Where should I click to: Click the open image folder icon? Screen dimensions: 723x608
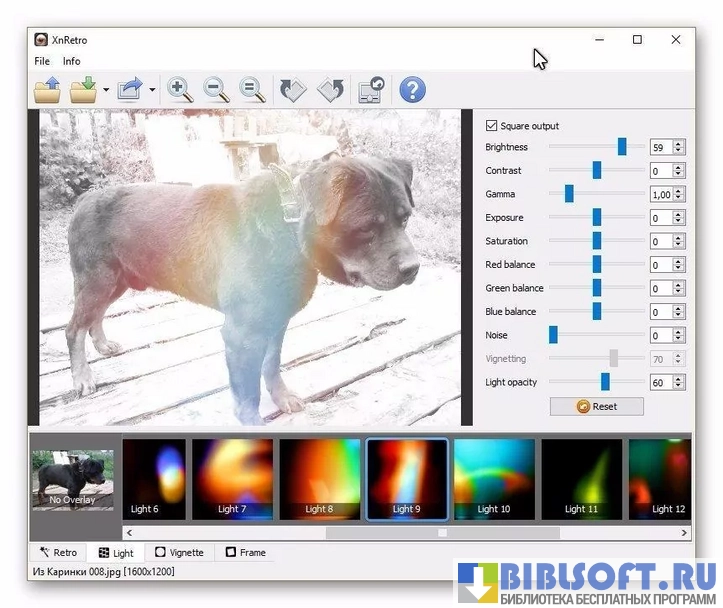click(x=47, y=91)
